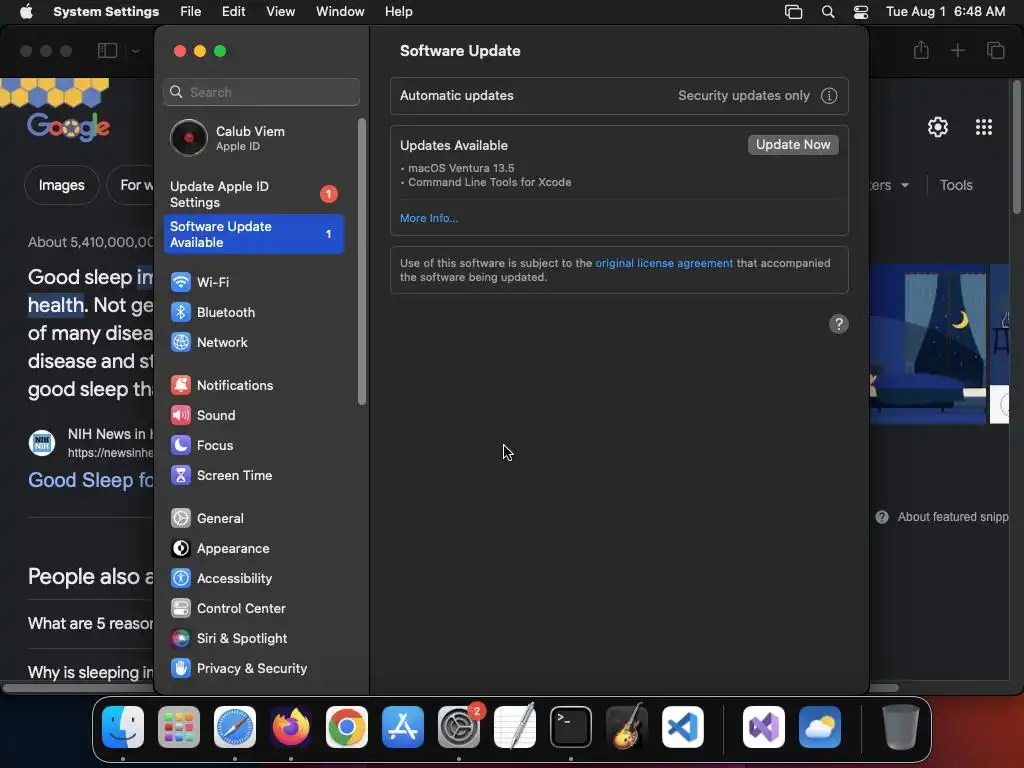The width and height of the screenshot is (1024, 768).
Task: Open Visual Studio from the Dock
Action: 763,727
